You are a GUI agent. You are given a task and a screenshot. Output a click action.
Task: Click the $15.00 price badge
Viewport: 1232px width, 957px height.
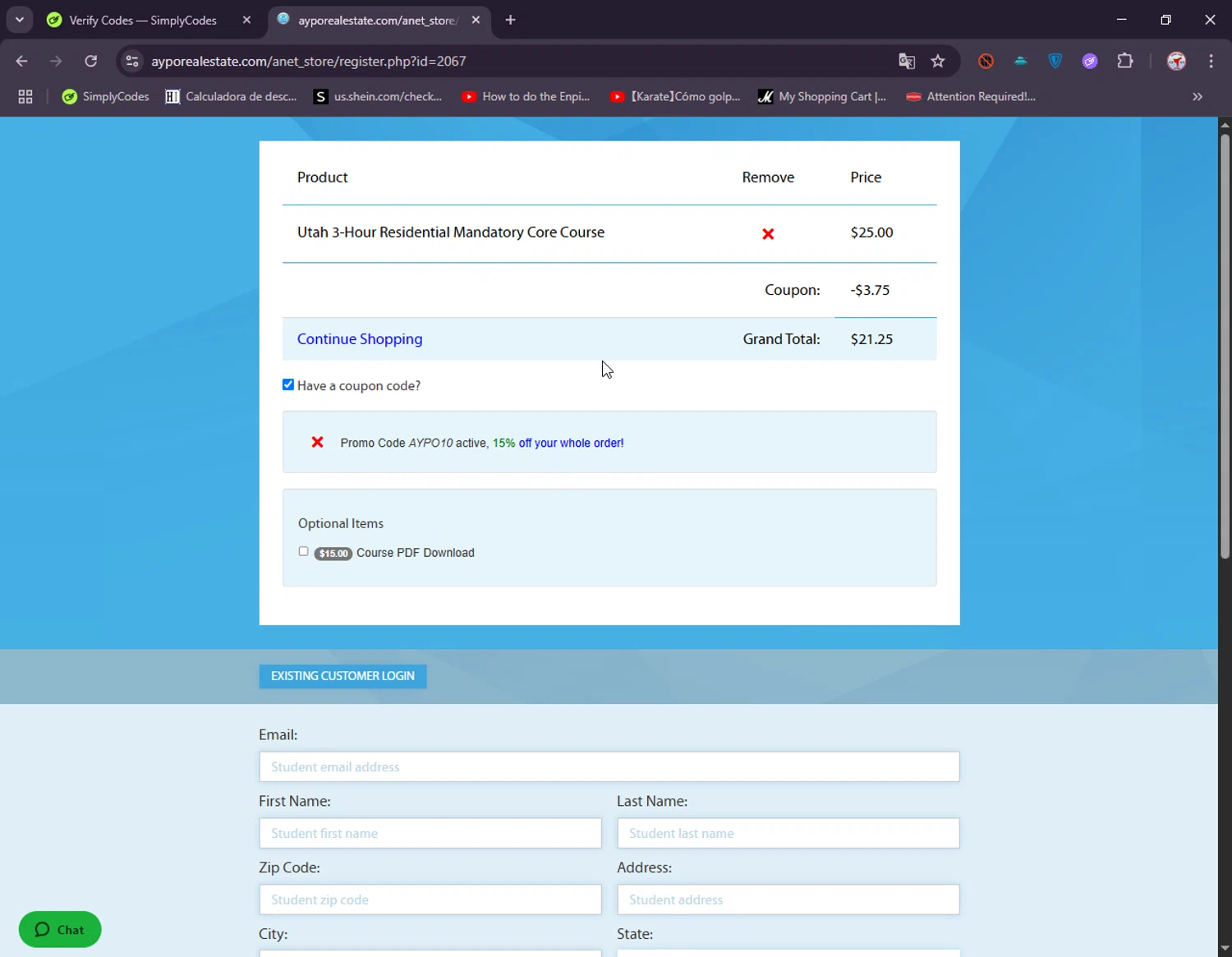click(x=333, y=553)
